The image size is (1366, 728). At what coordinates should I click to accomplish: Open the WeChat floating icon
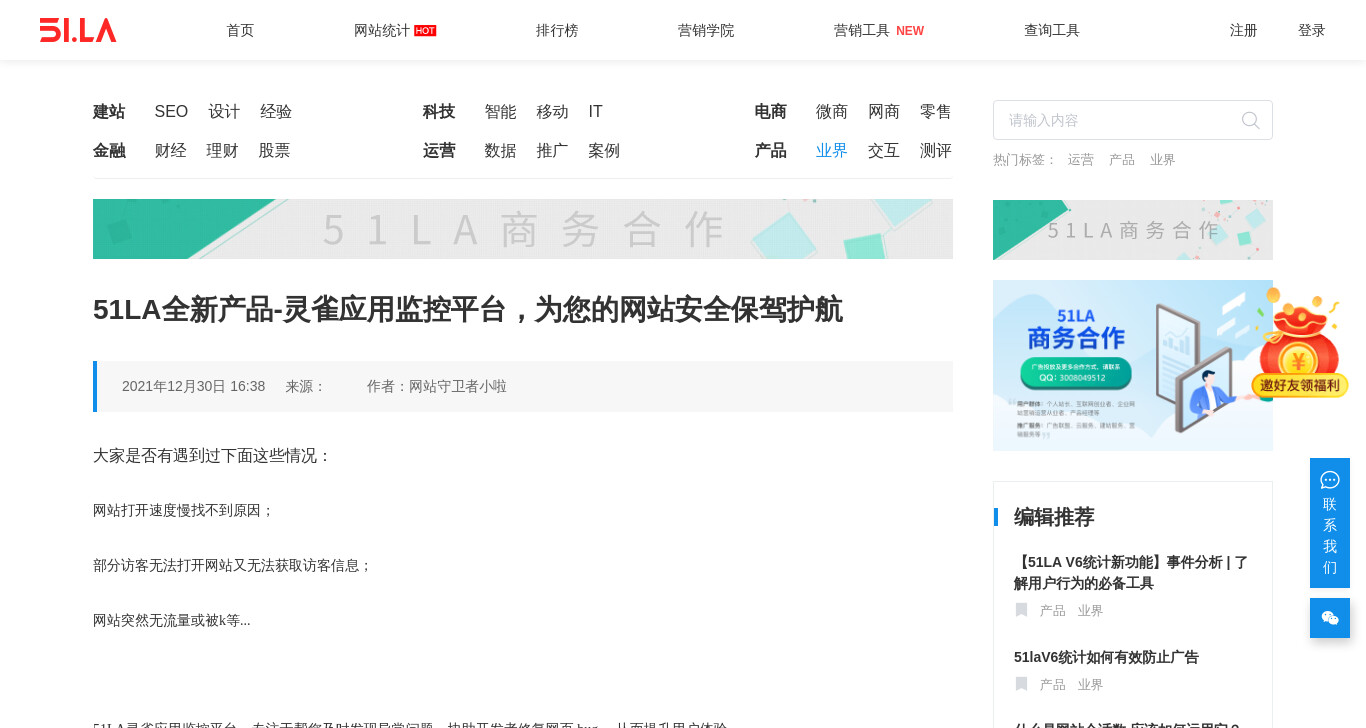1330,618
